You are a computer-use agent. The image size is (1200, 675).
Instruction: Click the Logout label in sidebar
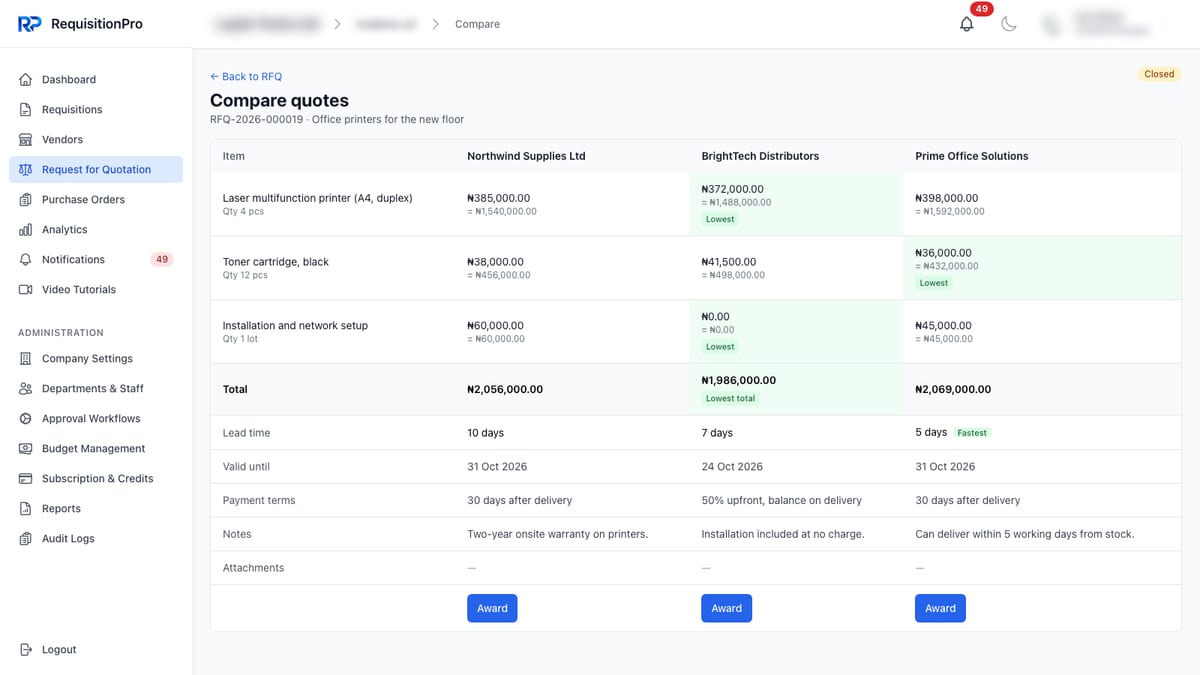59,649
